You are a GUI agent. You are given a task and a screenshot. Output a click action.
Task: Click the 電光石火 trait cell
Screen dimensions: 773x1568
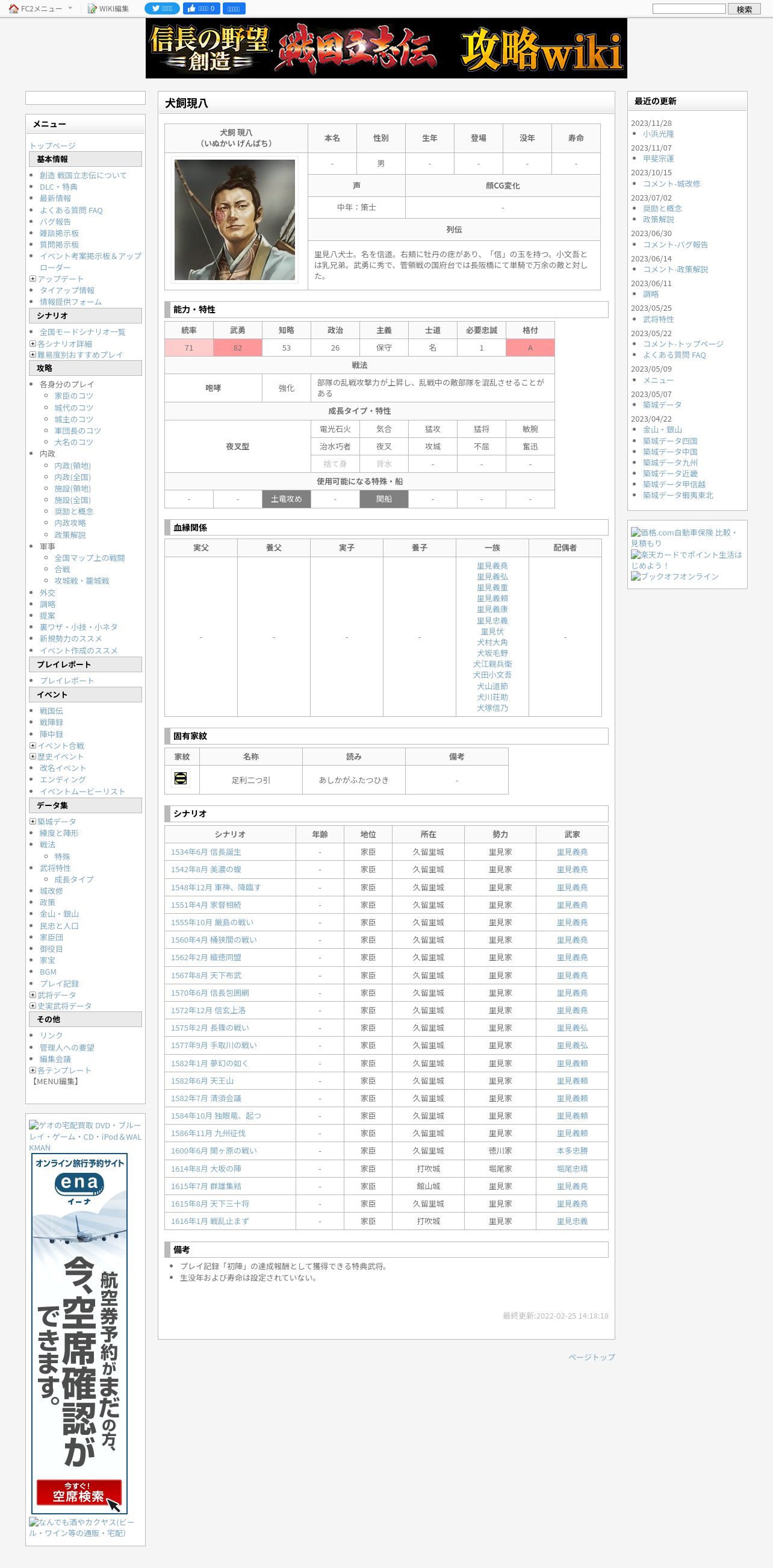pos(335,429)
